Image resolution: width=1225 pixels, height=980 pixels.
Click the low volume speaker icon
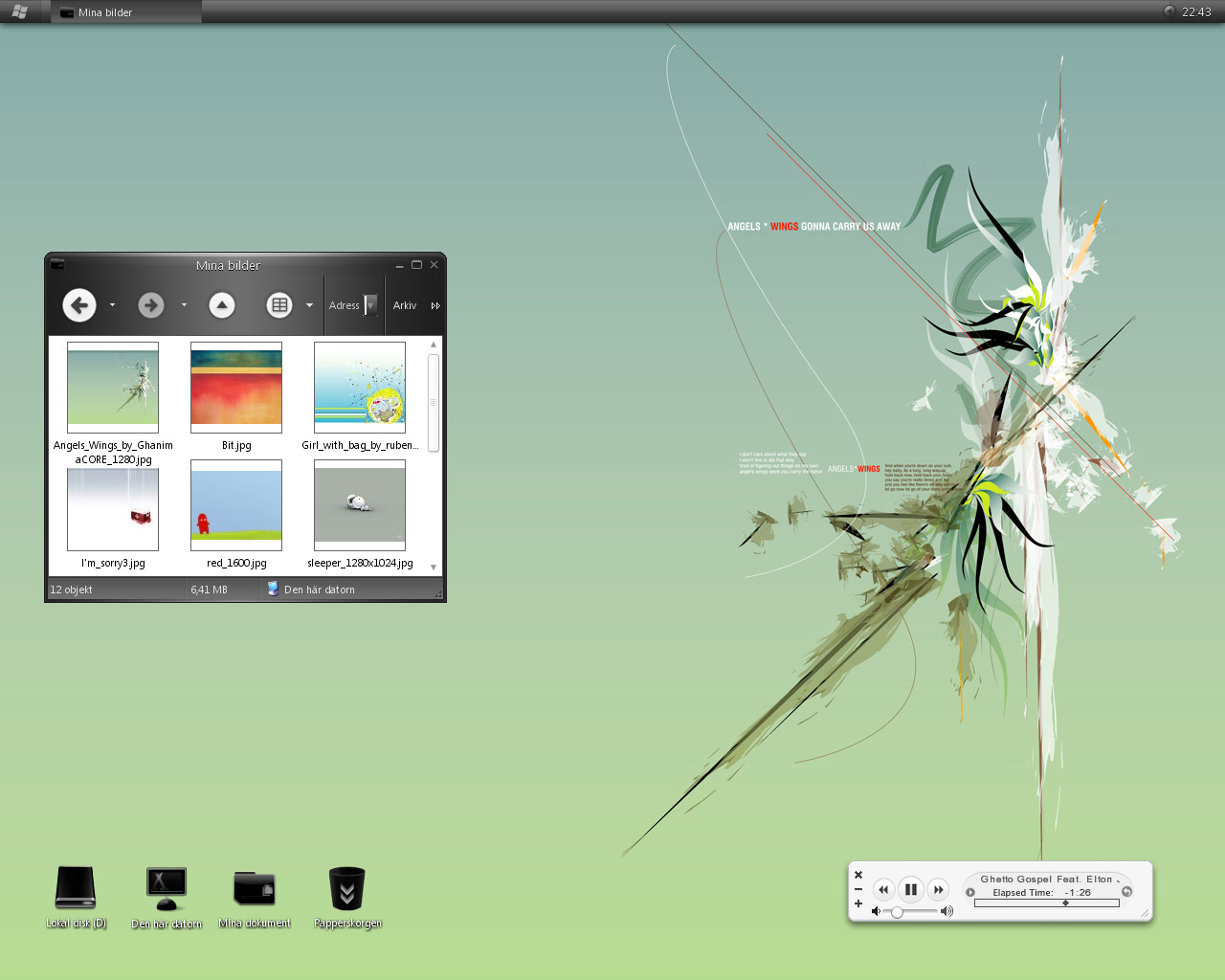876,911
